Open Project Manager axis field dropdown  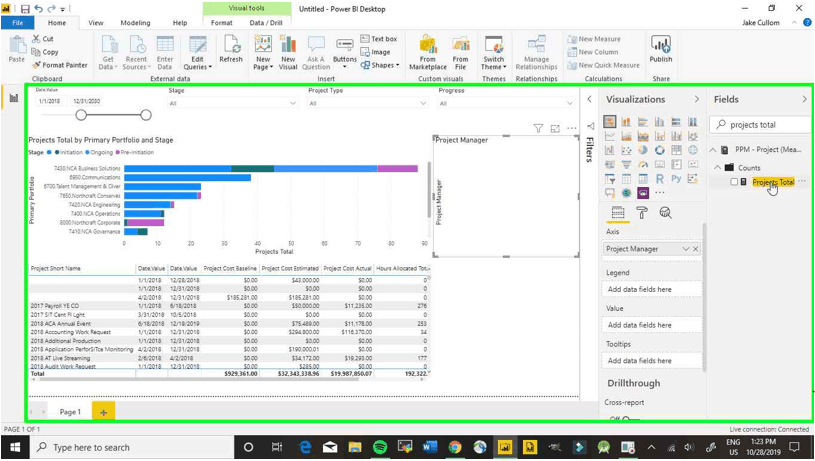coord(686,249)
